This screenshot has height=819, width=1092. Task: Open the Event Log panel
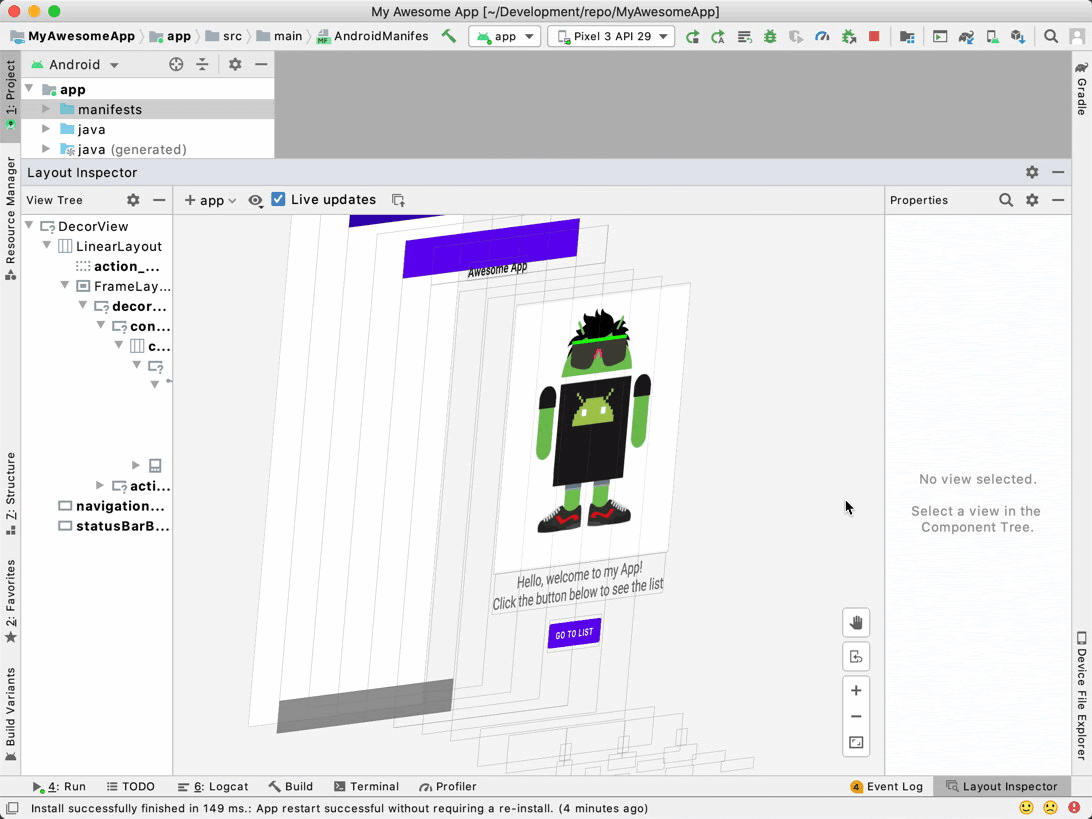coord(886,787)
